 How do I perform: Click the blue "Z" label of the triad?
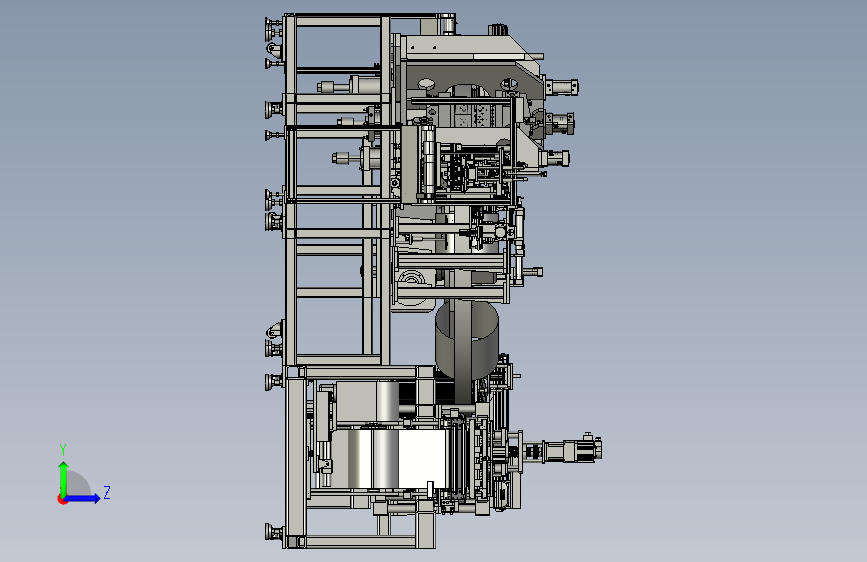[x=107, y=492]
